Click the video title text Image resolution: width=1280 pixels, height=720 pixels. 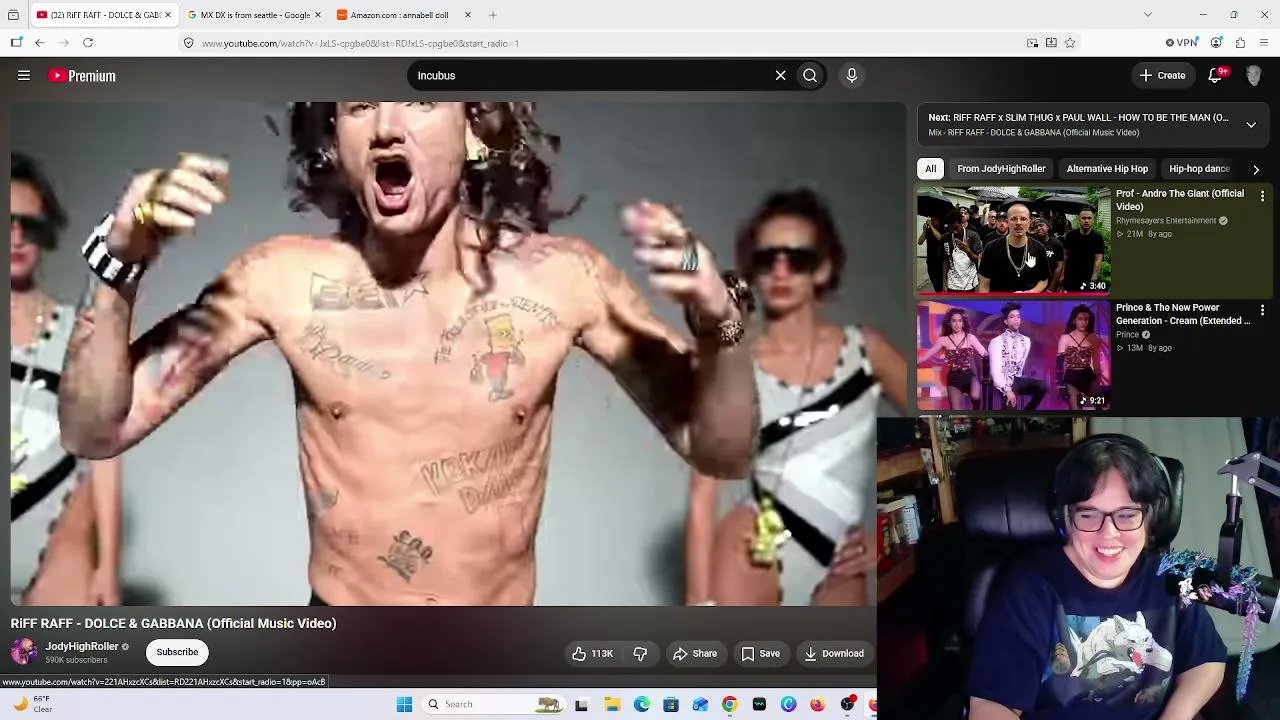(x=174, y=623)
